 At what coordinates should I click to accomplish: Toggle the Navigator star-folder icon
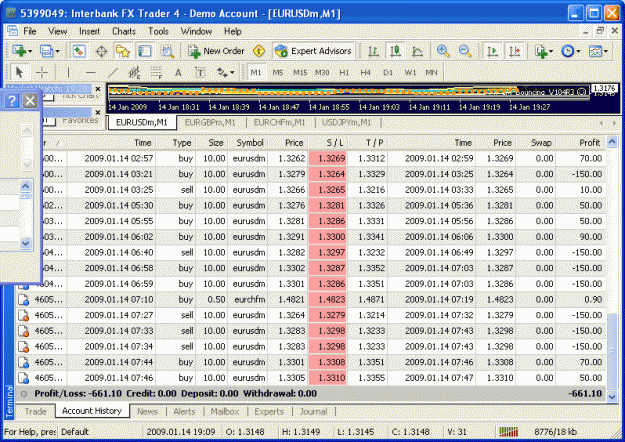pos(123,51)
